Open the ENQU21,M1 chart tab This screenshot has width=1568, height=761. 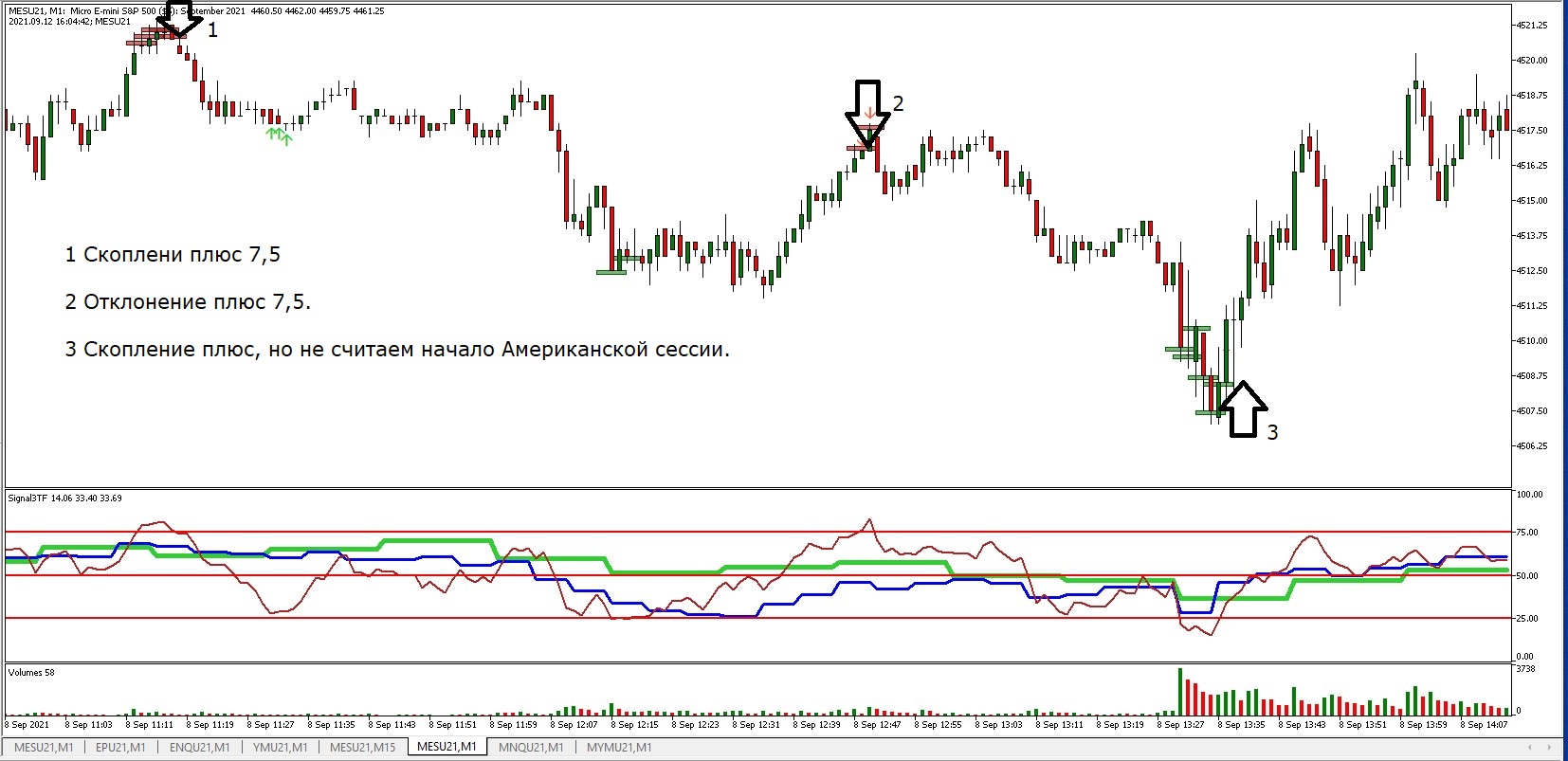click(199, 747)
